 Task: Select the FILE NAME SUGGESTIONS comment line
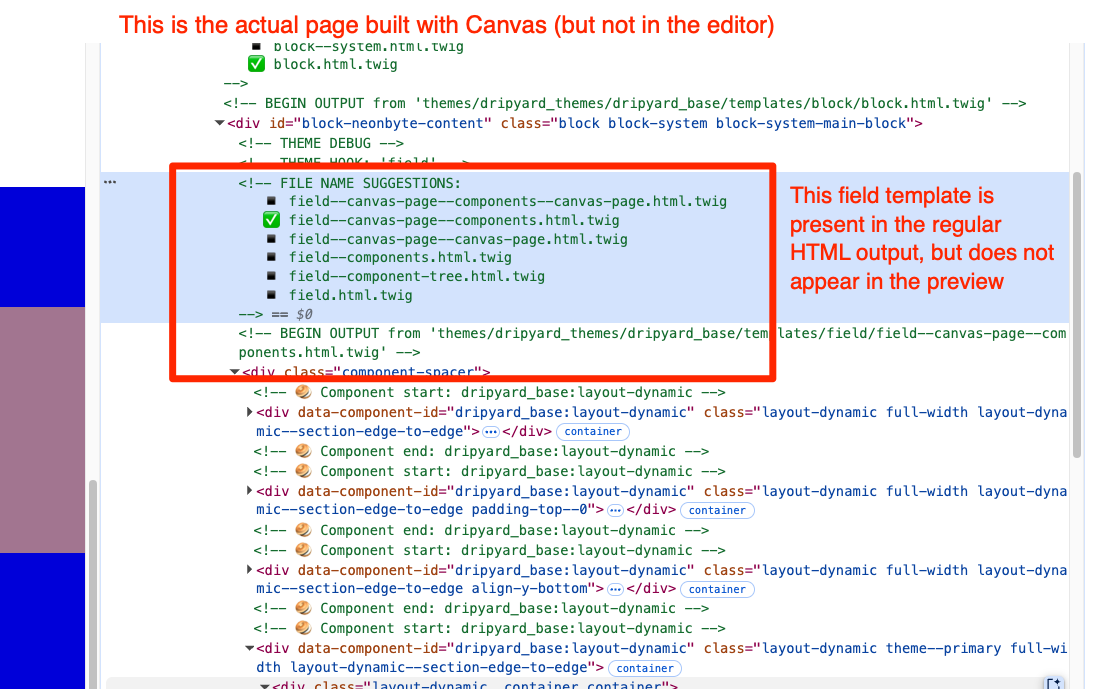point(350,183)
